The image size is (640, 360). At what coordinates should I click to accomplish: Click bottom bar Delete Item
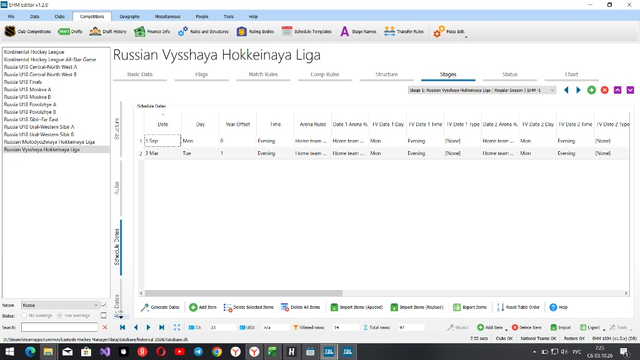tap(527, 327)
